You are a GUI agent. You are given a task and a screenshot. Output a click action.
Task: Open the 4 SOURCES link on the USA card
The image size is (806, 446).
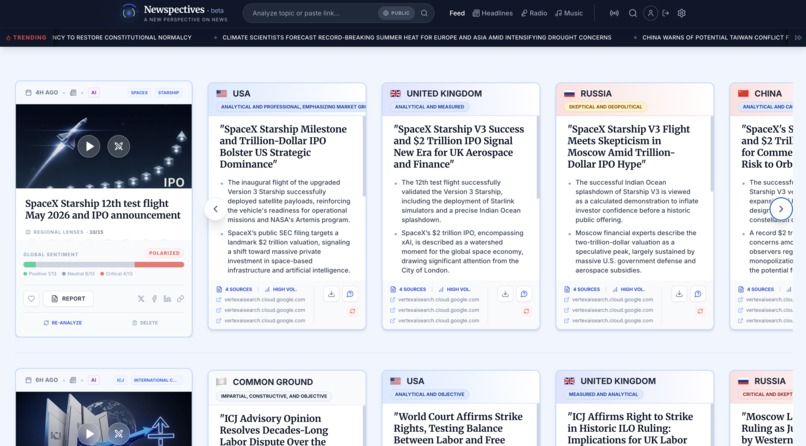tap(234, 289)
